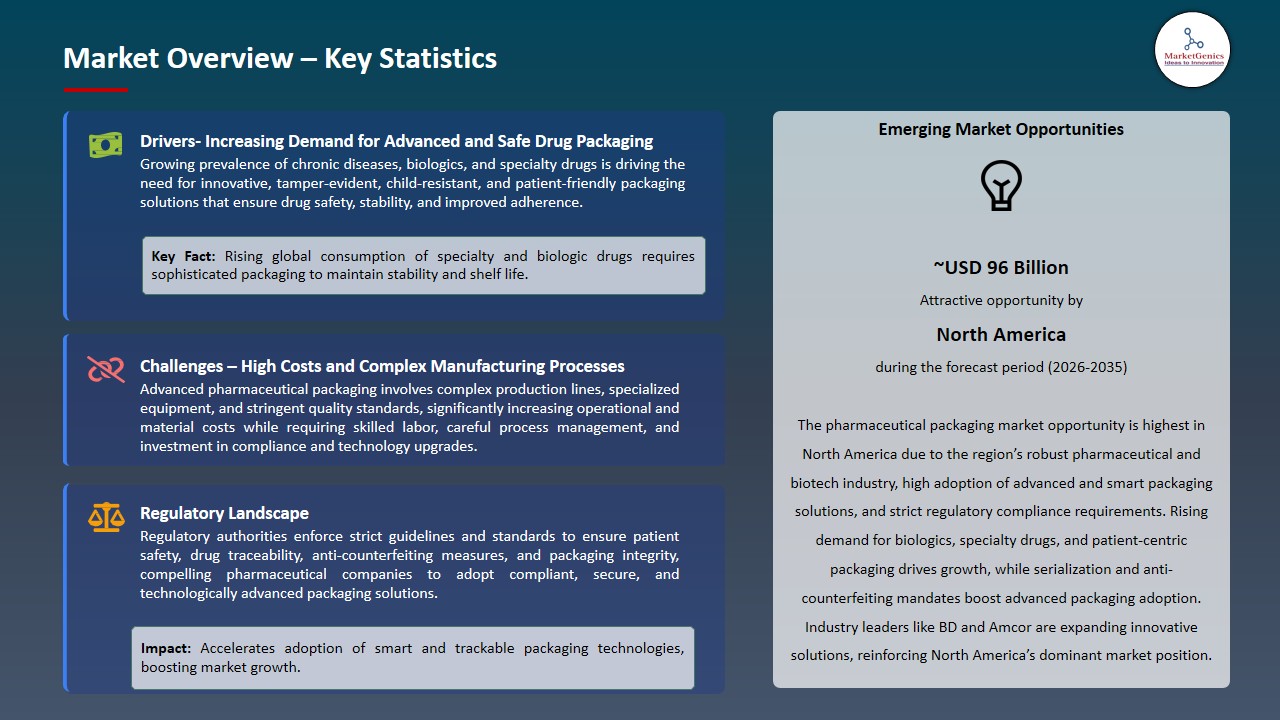Screen dimensions: 1280x720
Task: Toggle the blue accent bar beside Challenges panel
Action: coord(66,399)
